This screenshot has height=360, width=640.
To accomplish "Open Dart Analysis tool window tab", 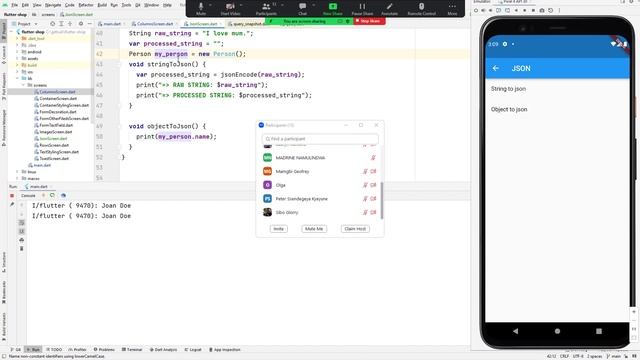I will coord(163,350).
